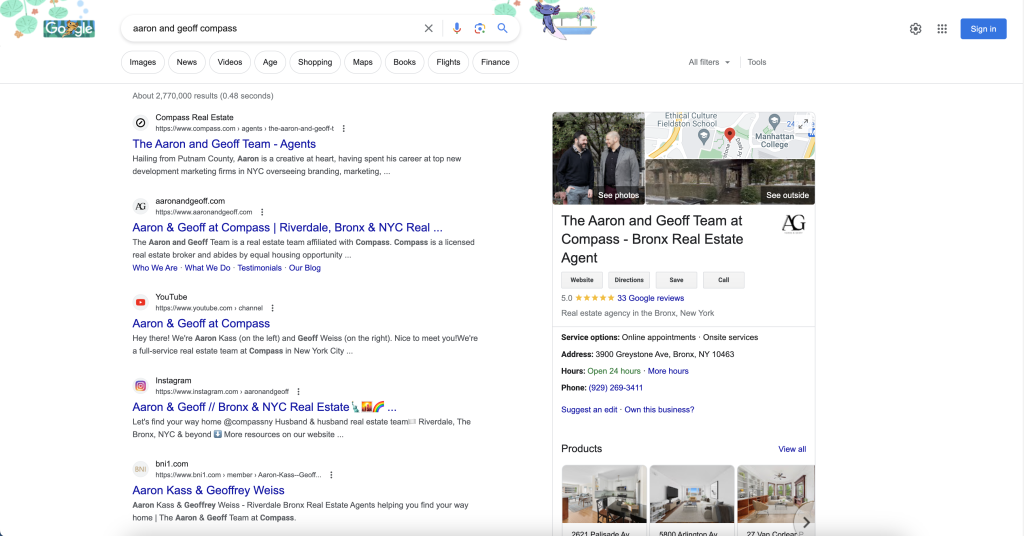This screenshot has width=1024, height=536.
Task: Open Aaron & Geoff Bronx NYC Instagram link
Action: (264, 407)
